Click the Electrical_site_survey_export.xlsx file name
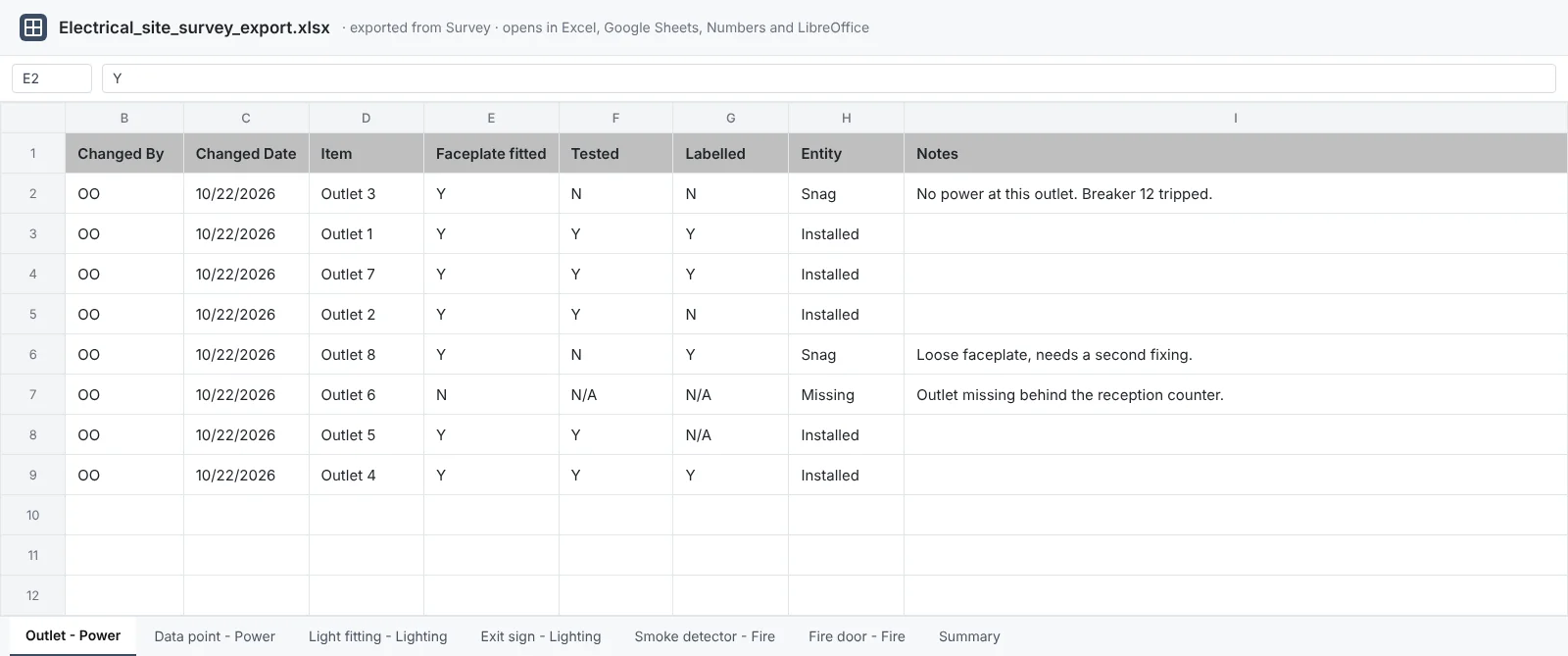The width and height of the screenshot is (1568, 656). coord(194,27)
